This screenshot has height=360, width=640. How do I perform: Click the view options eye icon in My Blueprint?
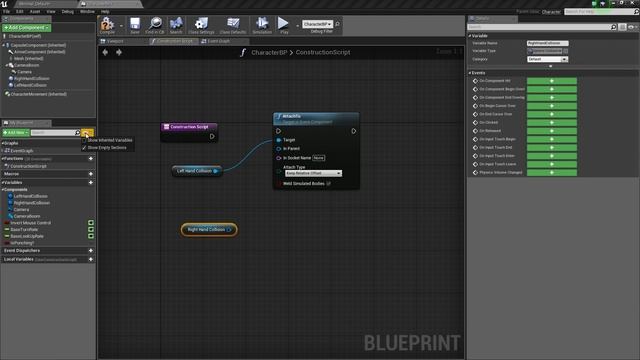tap(87, 133)
